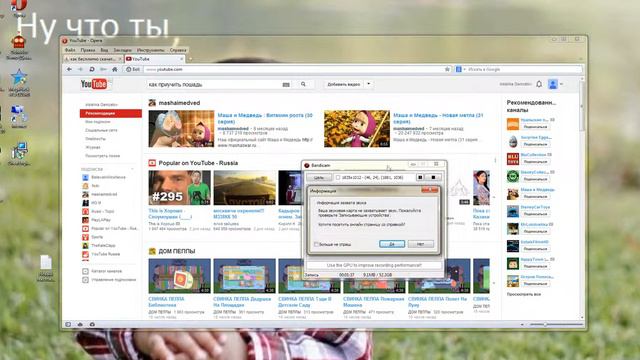Viewport: 640px width, 360px height.
Task: Click Да in the Информация dialog
Action: 392,244
